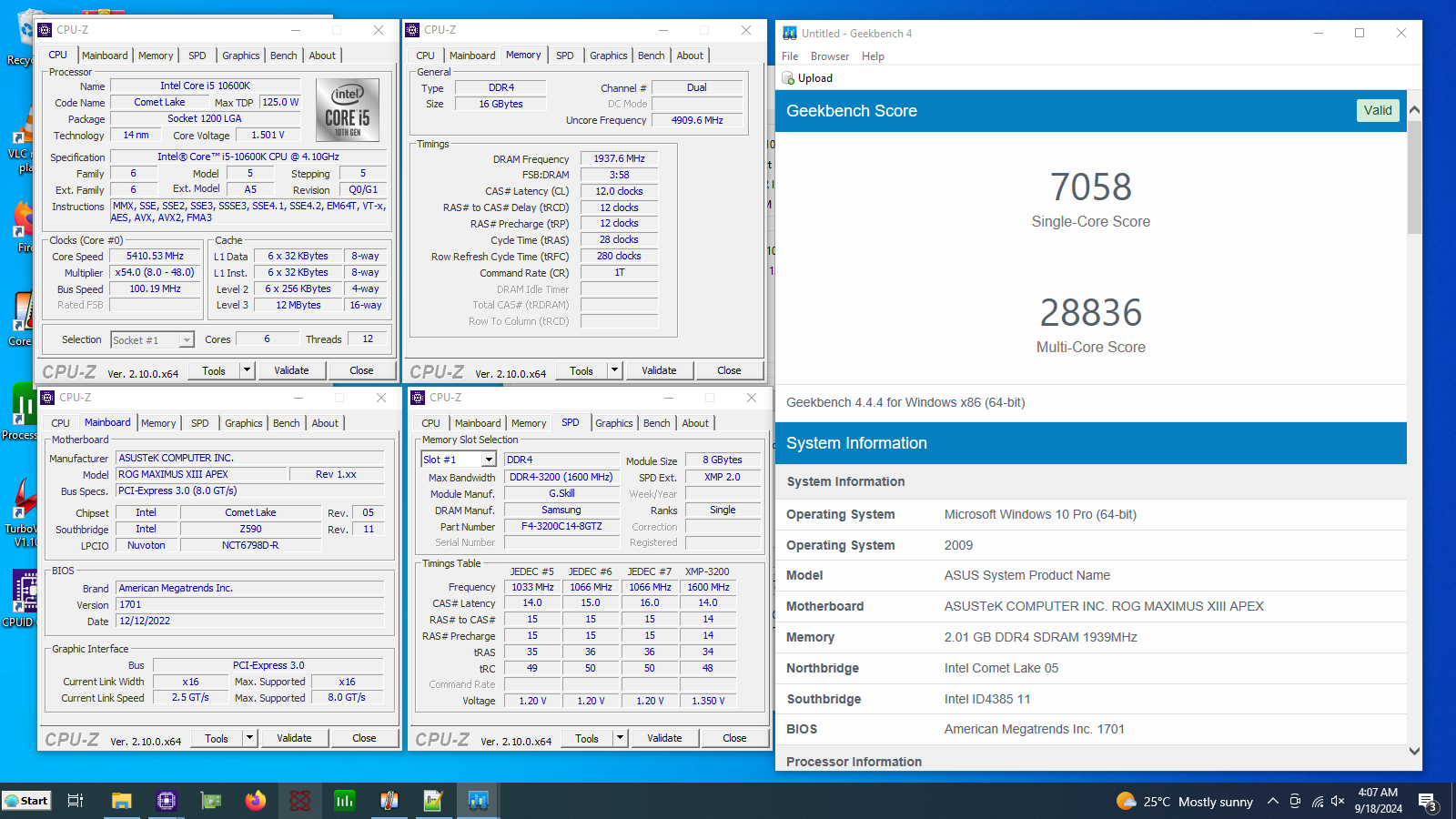Click the Upload icon in Geekbench
Viewport: 1456px width, 819px height.
click(x=788, y=78)
